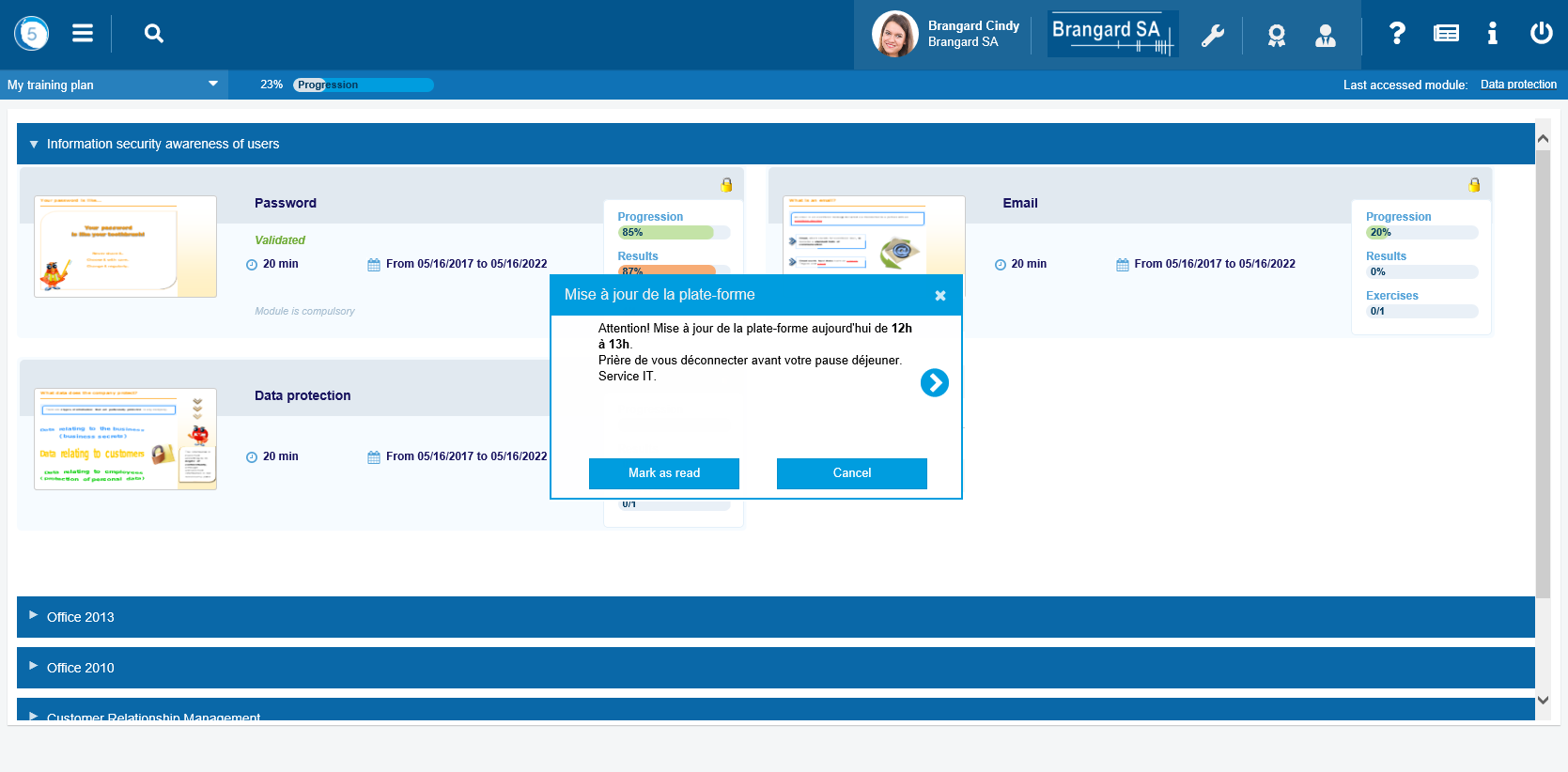Open the My training plan dropdown

pos(113,85)
